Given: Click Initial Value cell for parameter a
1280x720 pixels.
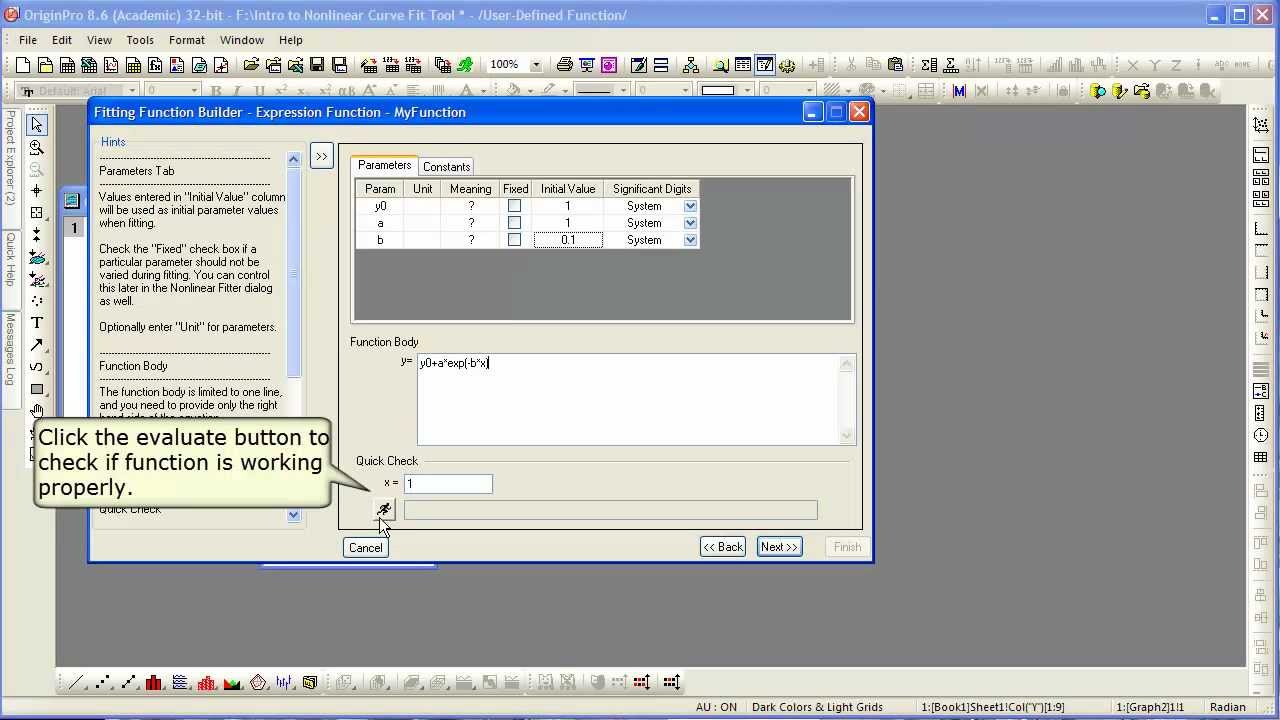Looking at the screenshot, I should pos(568,223).
